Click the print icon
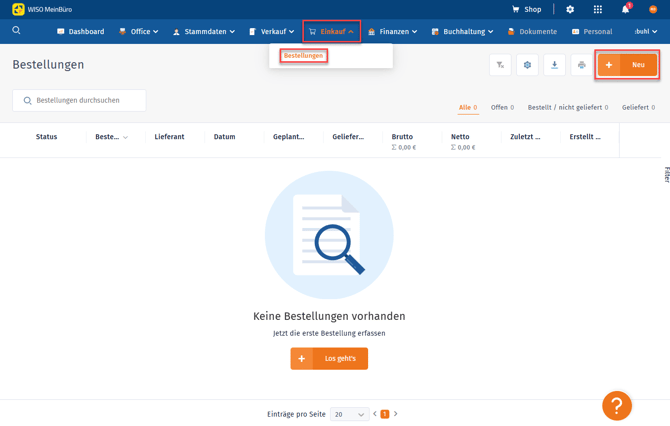Screen dimensions: 670x426 [581, 65]
